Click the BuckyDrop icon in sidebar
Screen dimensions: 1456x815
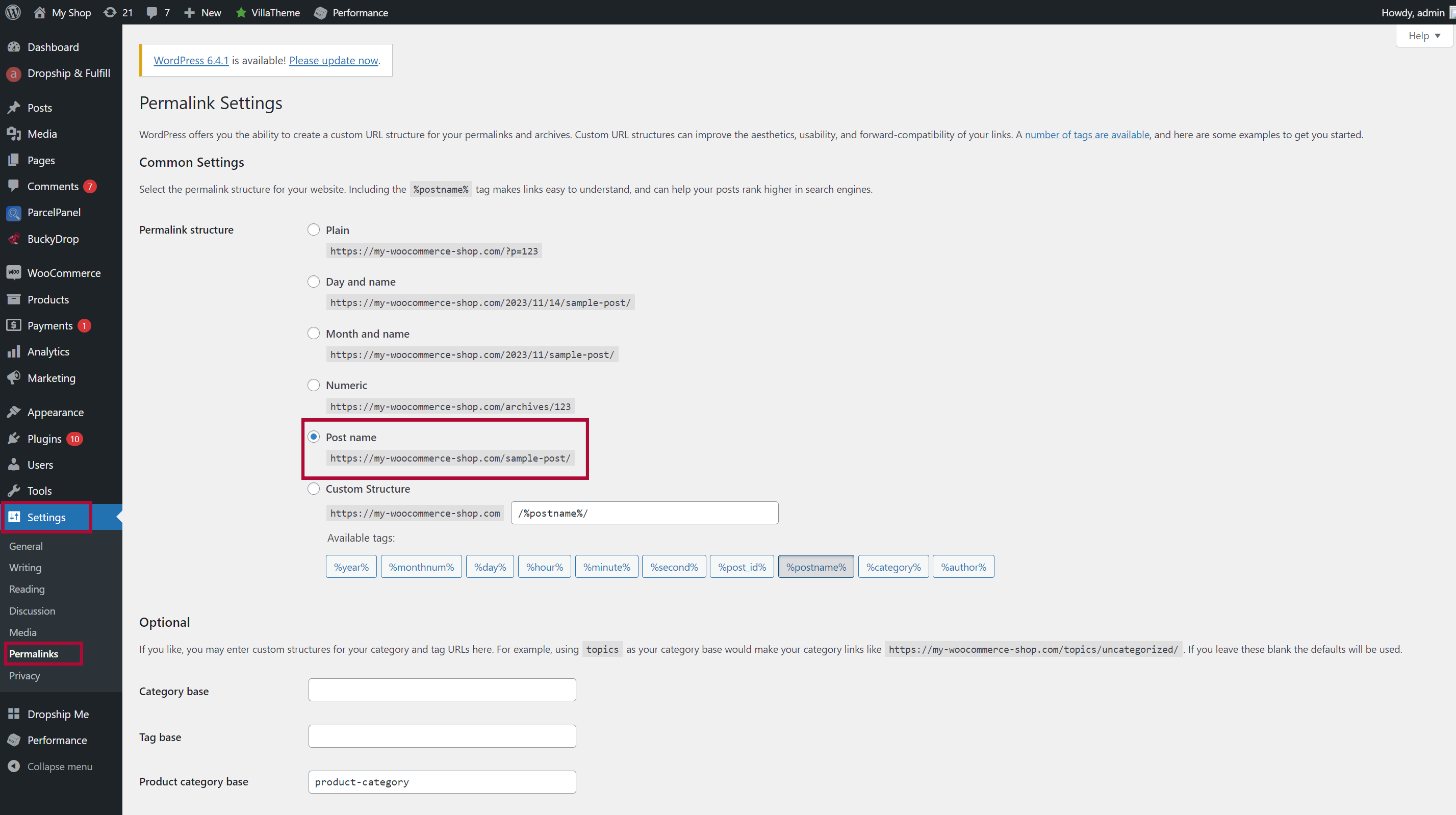tap(14, 239)
